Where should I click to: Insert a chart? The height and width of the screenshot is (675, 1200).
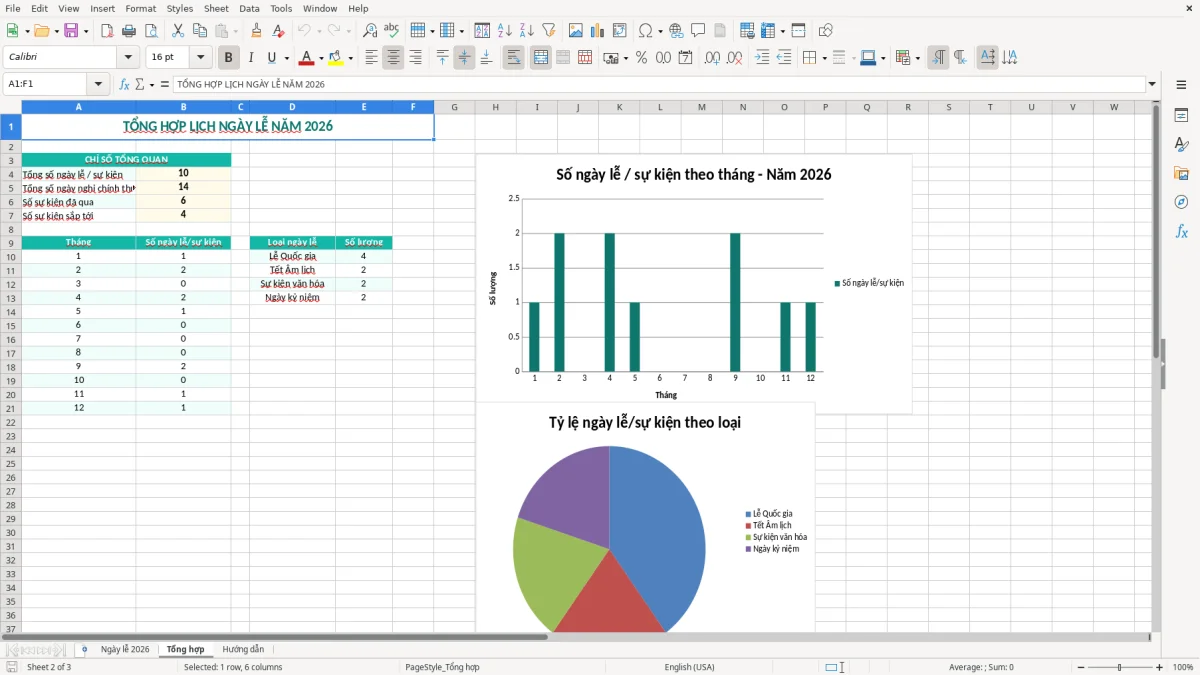click(x=598, y=31)
